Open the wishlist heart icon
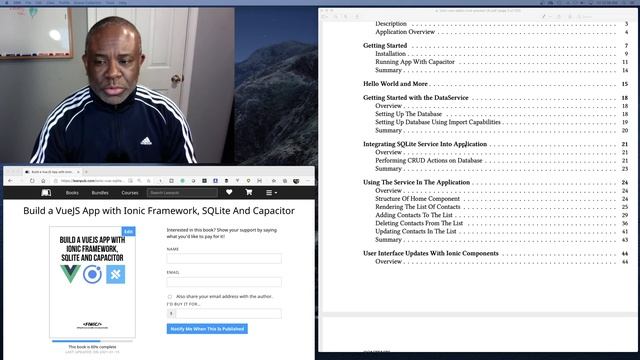The image size is (640, 360). pos(229,192)
